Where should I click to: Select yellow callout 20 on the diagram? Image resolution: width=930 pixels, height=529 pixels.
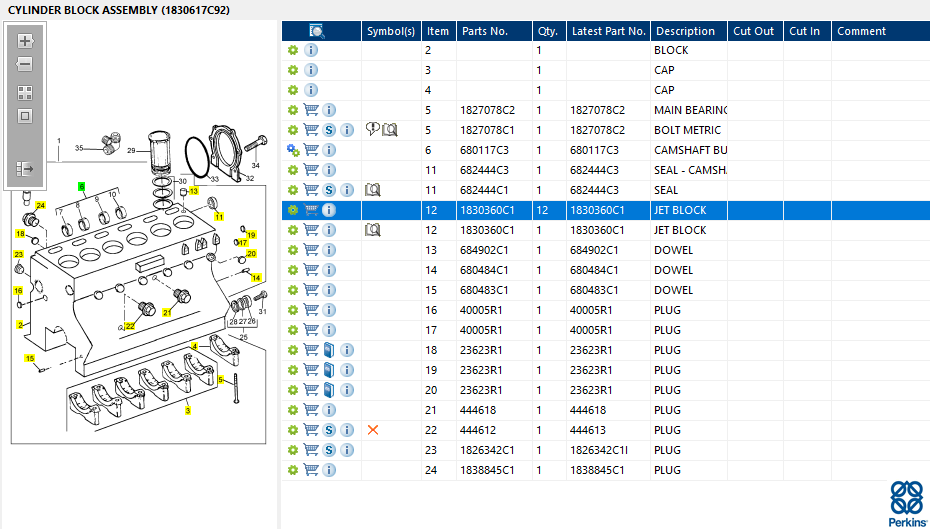tap(251, 254)
